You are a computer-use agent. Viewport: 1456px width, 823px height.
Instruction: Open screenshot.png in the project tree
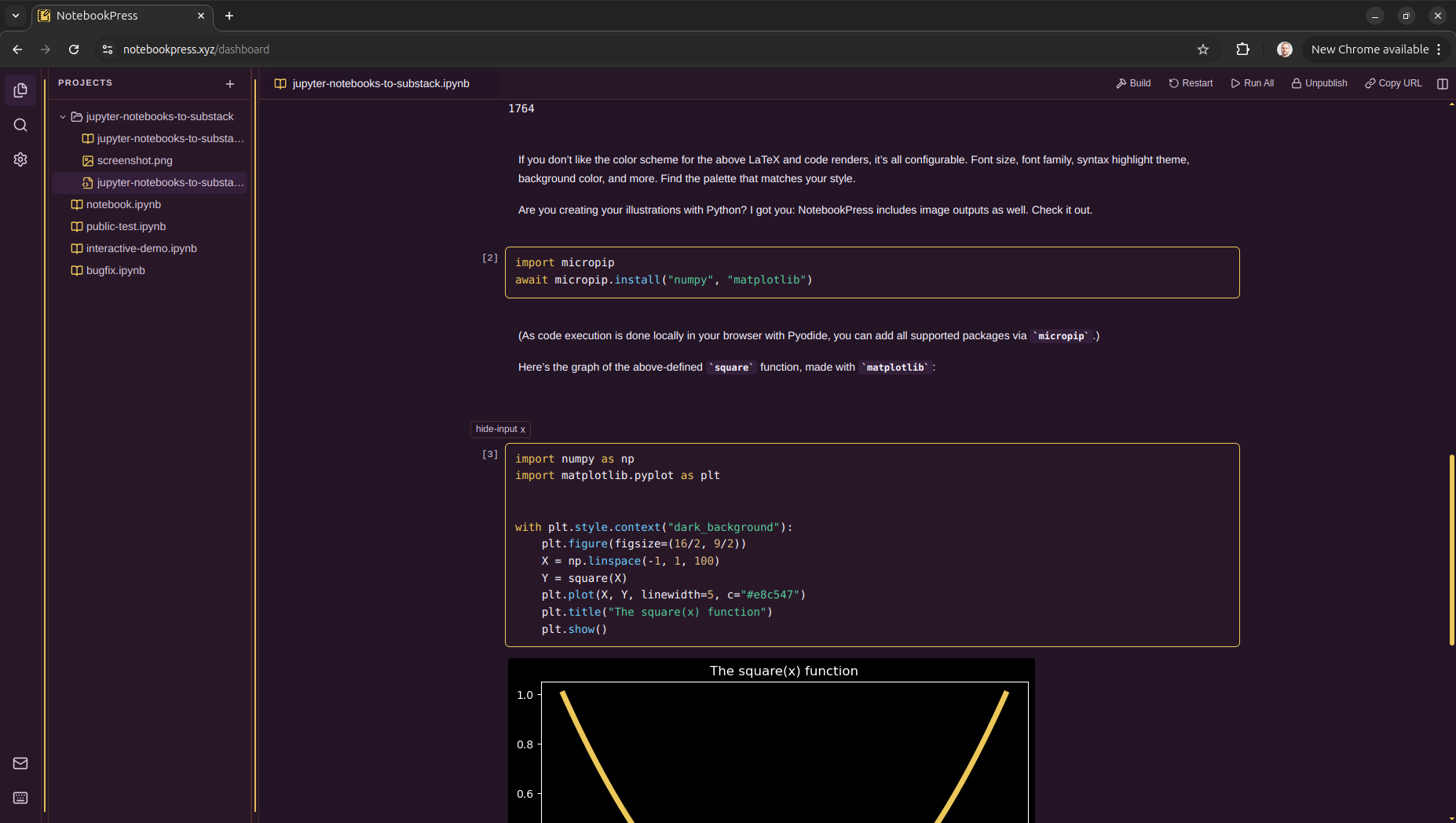(x=134, y=160)
